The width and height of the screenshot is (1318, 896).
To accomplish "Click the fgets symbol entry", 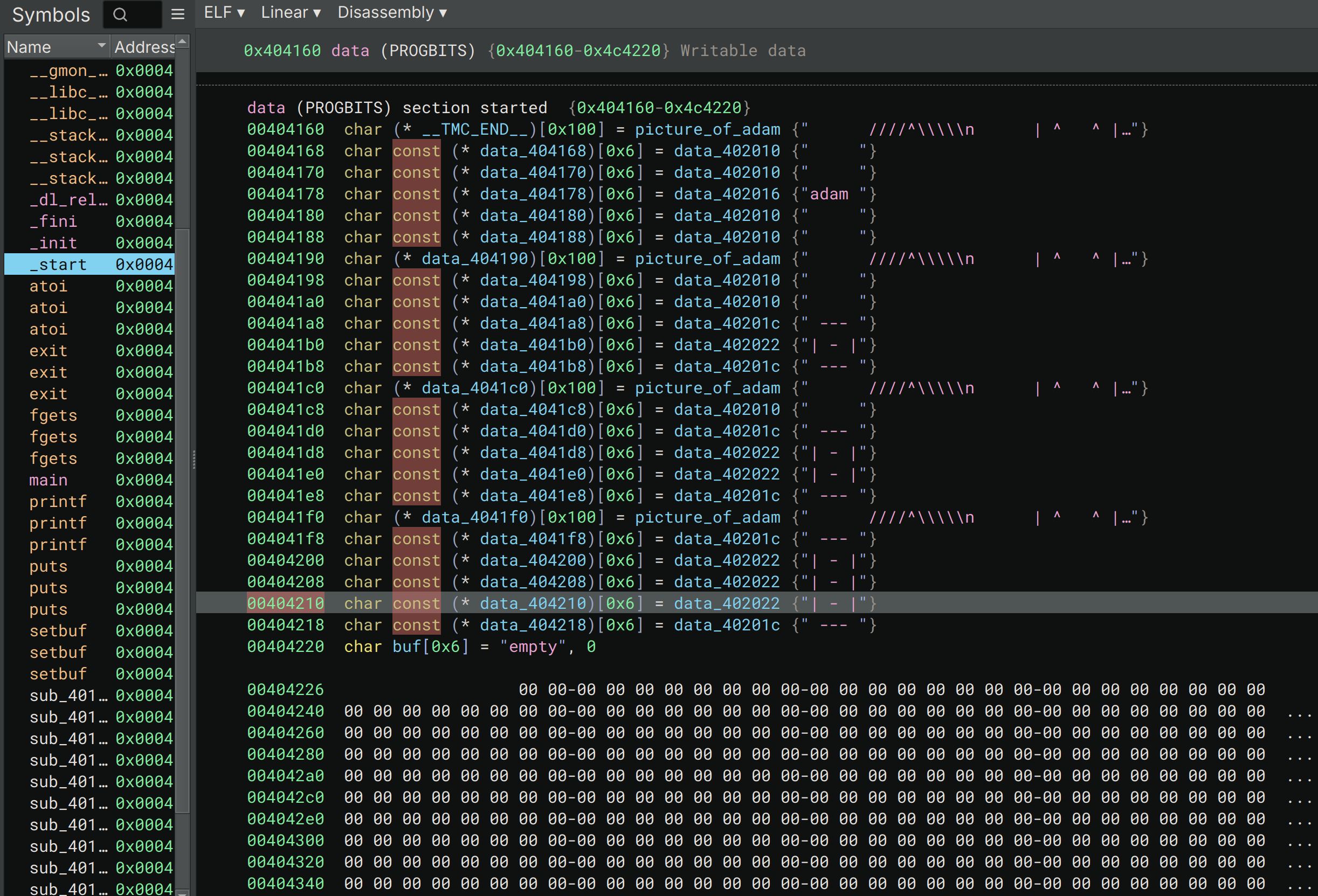I will tap(53, 415).
